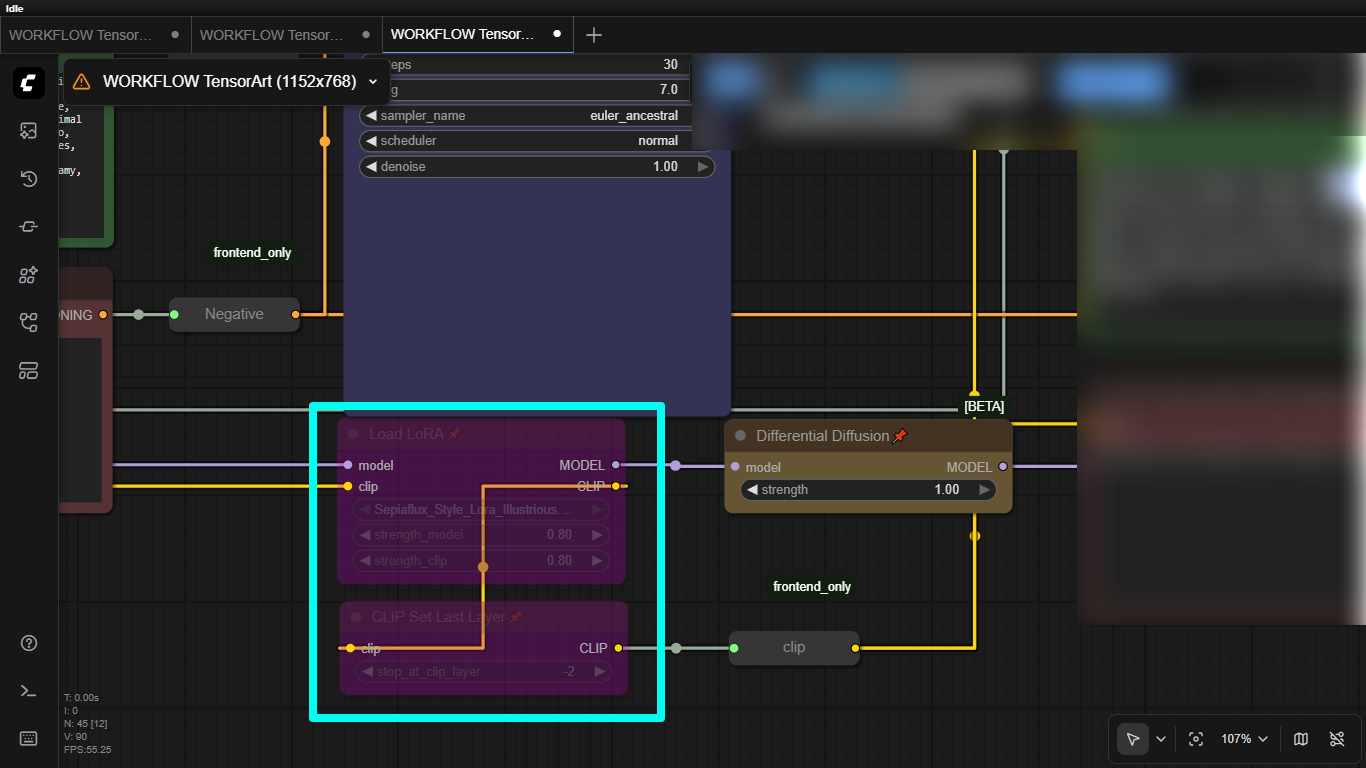Unpin the Differential Diffusion node
The width and height of the screenshot is (1366, 768).
[899, 435]
